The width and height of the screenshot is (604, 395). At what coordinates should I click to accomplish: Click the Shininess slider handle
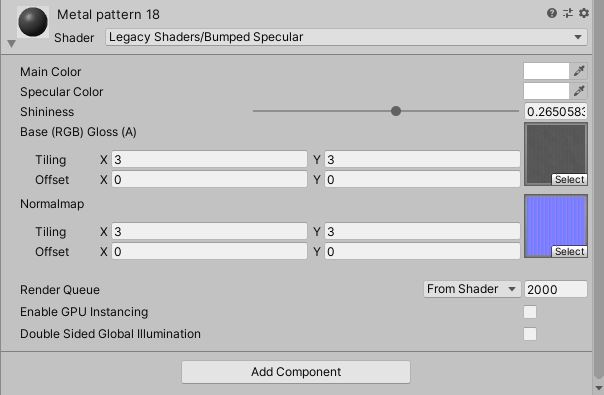396,111
